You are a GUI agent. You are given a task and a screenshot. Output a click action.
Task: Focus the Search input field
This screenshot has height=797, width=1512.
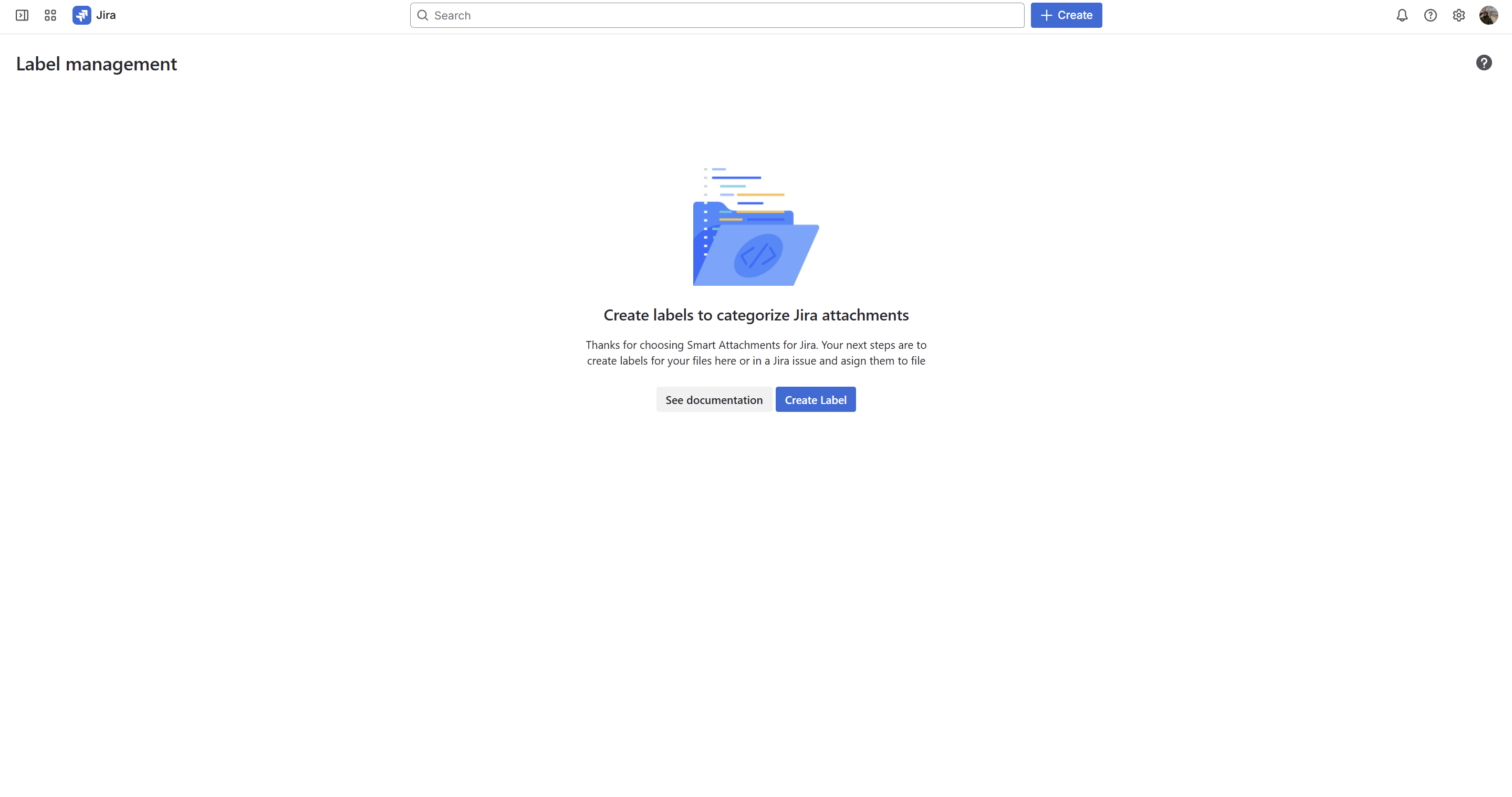click(717, 15)
